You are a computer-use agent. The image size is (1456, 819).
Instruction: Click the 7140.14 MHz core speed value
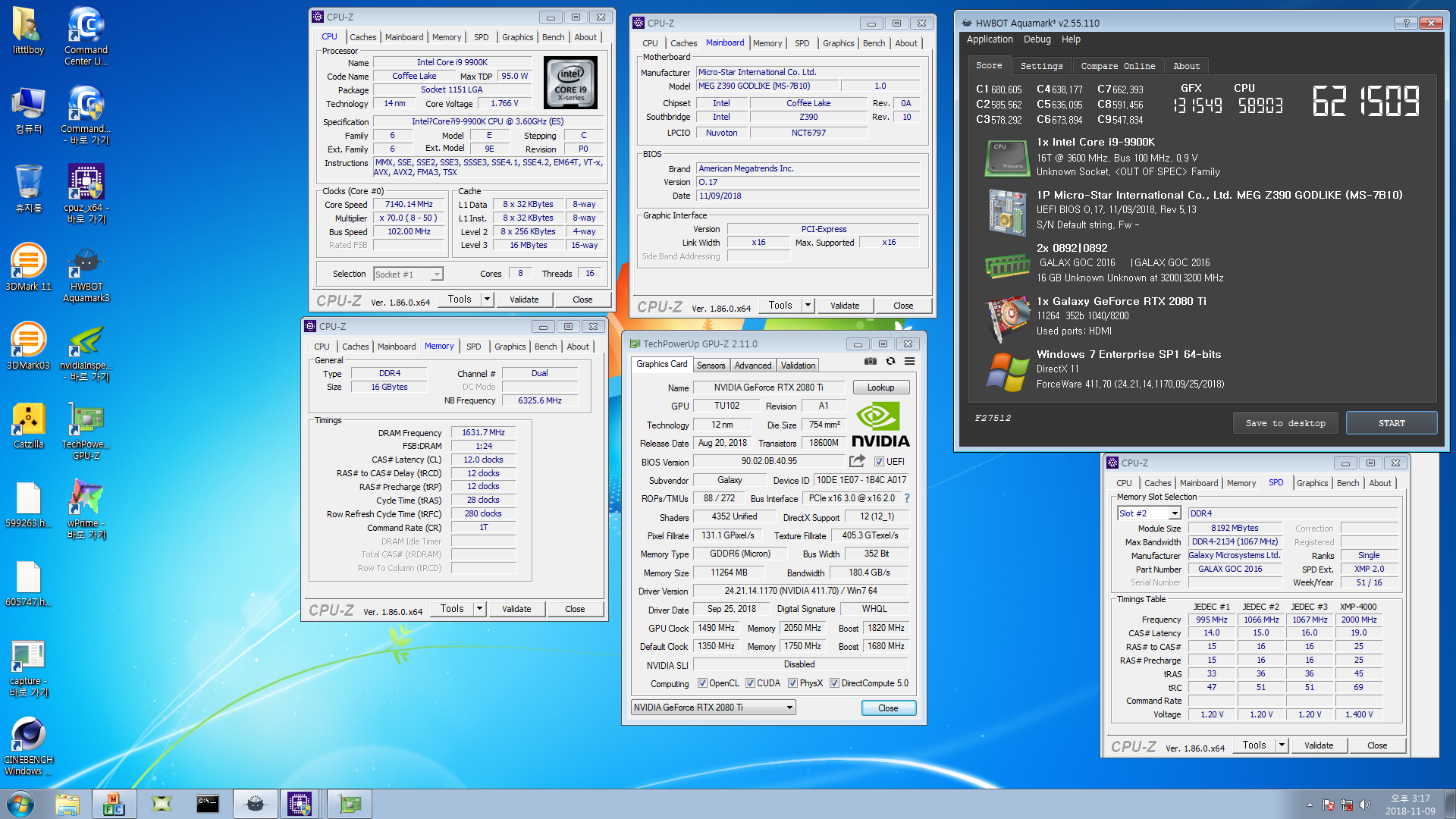pyautogui.click(x=409, y=204)
